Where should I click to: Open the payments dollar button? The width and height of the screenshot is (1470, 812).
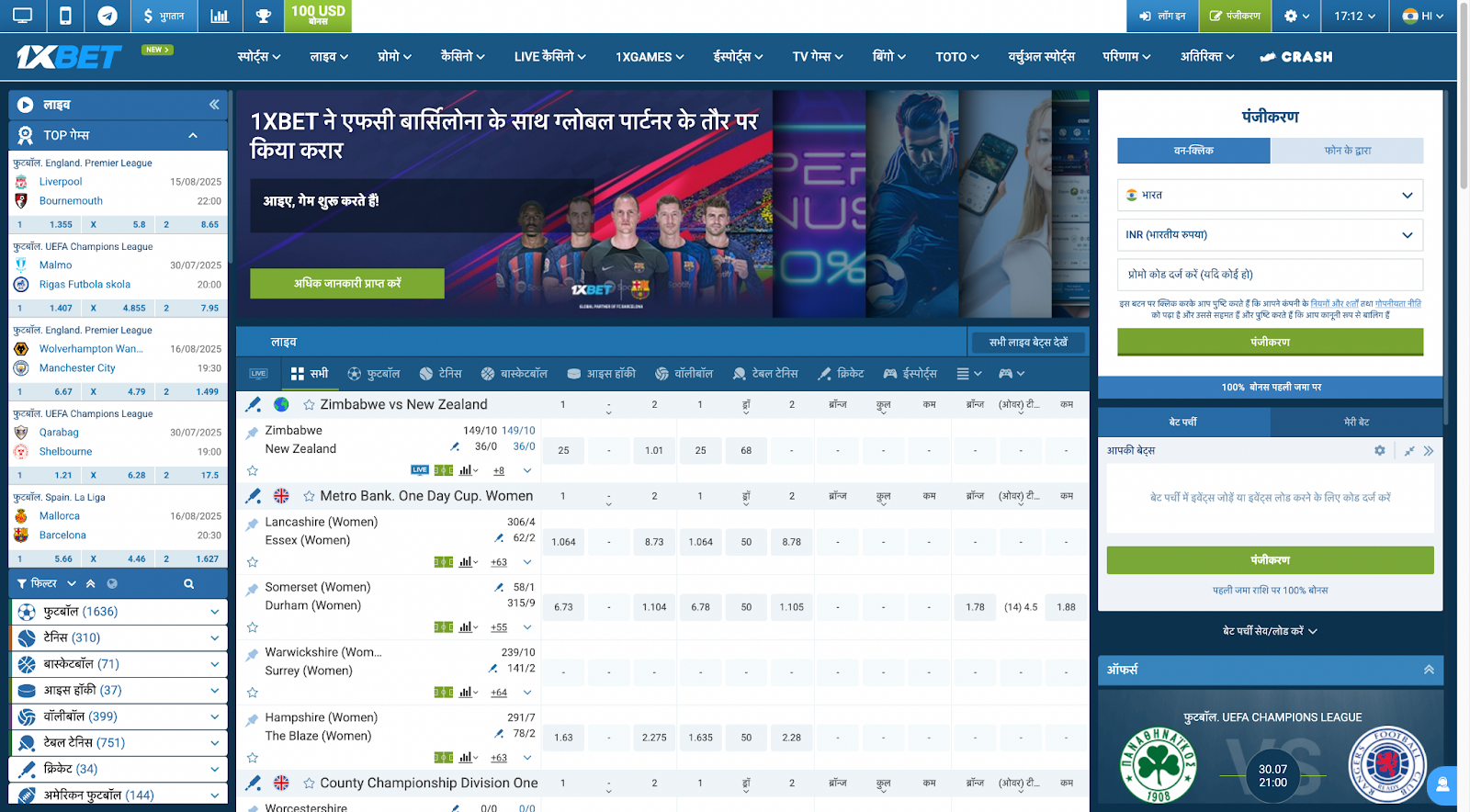pos(164,16)
